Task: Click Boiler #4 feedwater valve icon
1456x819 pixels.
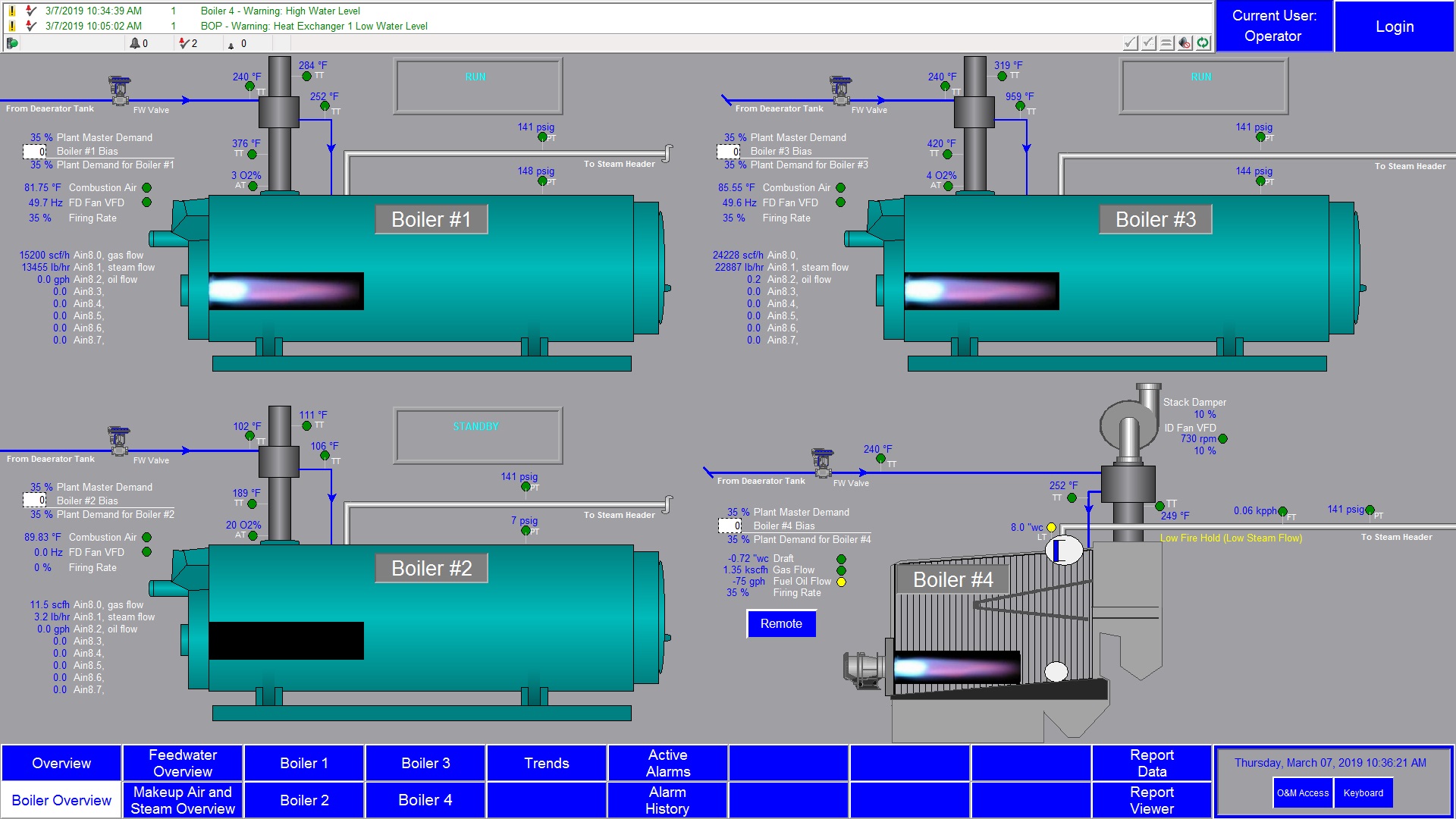Action: pos(822,463)
